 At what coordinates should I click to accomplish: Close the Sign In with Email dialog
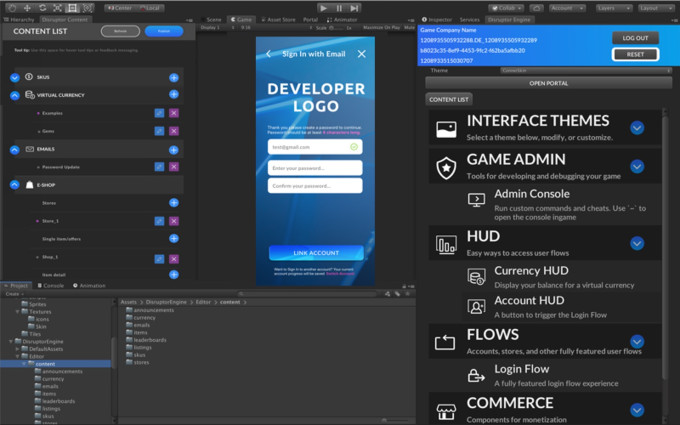[362, 54]
